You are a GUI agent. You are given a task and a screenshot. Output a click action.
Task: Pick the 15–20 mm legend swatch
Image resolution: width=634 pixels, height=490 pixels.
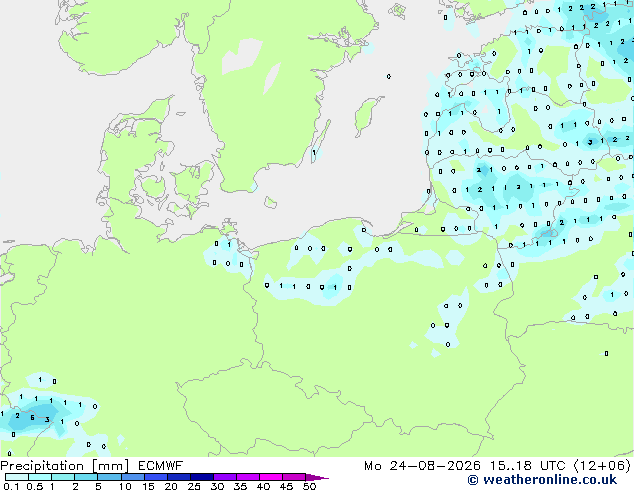pyautogui.click(x=156, y=477)
